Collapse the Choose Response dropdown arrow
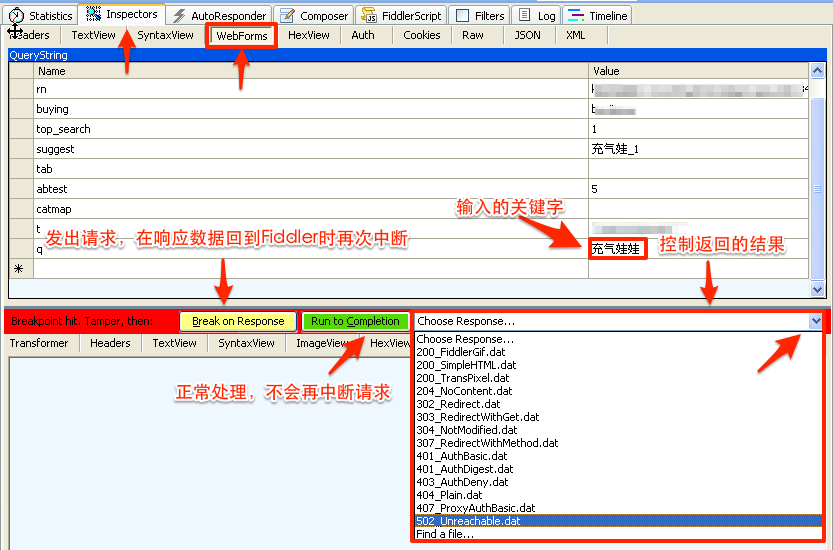Image resolution: width=833 pixels, height=550 pixels. (x=815, y=321)
